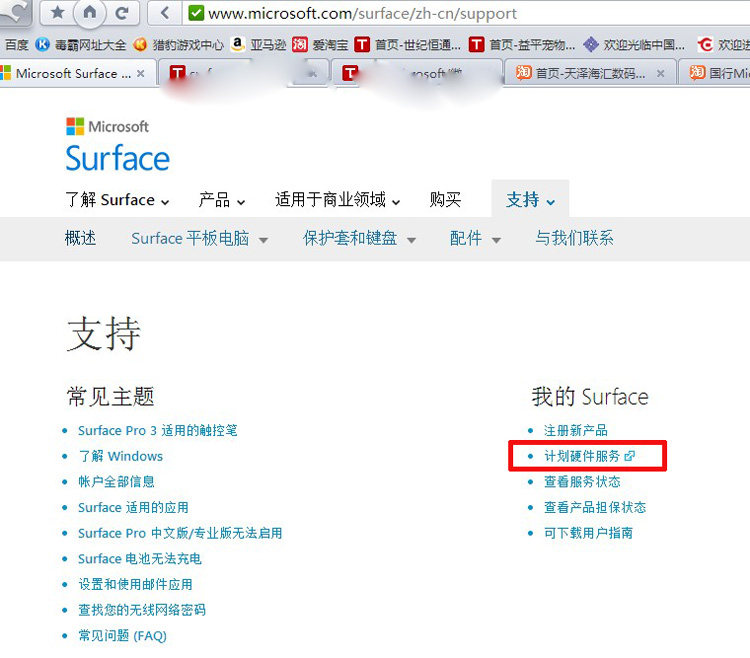This screenshot has width=750, height=658.
Task: Switch to Microsoft Surface tab
Action: 73,73
